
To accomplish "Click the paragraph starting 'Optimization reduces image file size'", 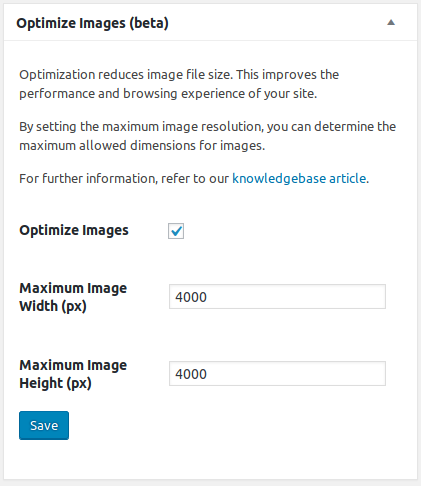I will pos(179,84).
